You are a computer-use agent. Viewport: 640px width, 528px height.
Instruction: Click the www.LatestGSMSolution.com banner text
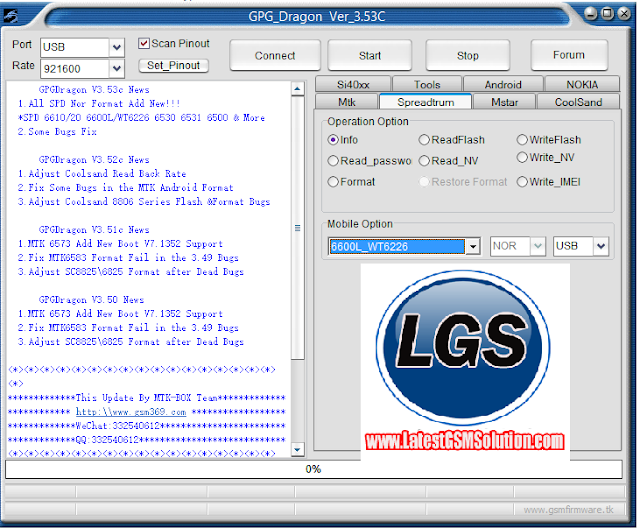(465, 441)
